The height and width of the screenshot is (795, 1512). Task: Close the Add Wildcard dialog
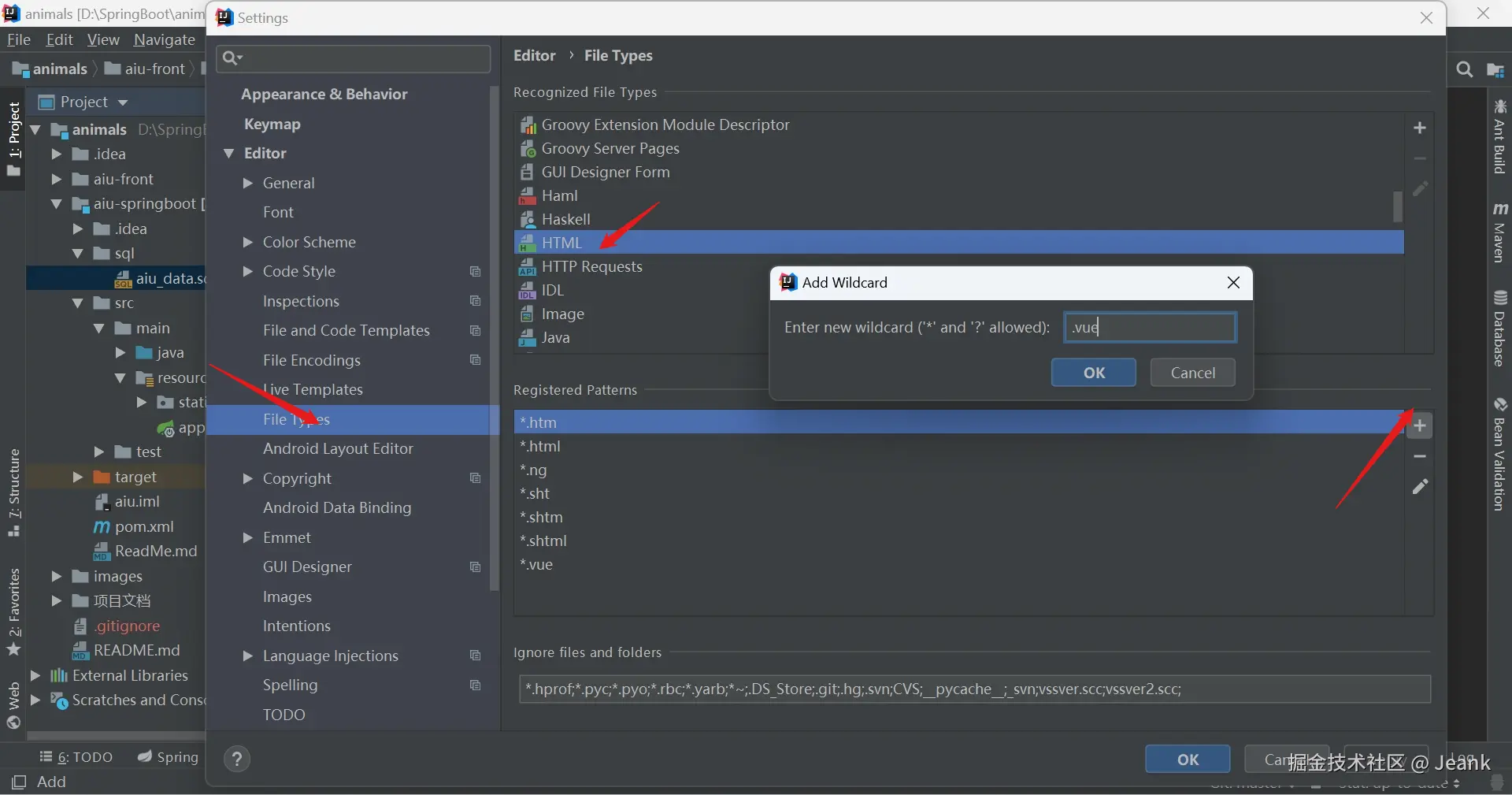(1233, 282)
